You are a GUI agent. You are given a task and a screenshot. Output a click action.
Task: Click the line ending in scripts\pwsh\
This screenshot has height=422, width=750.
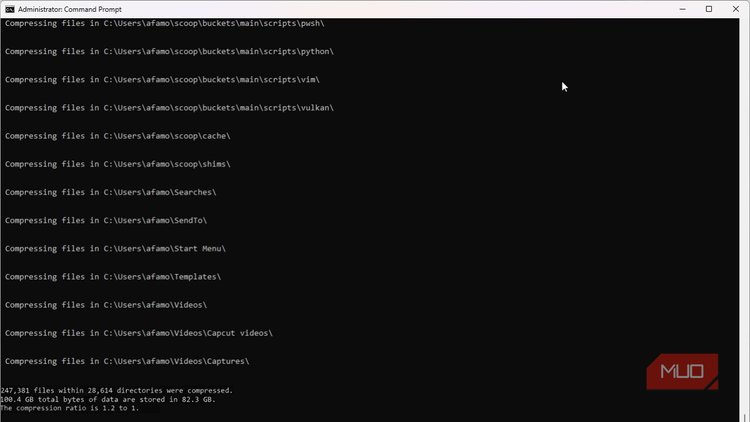pos(165,23)
